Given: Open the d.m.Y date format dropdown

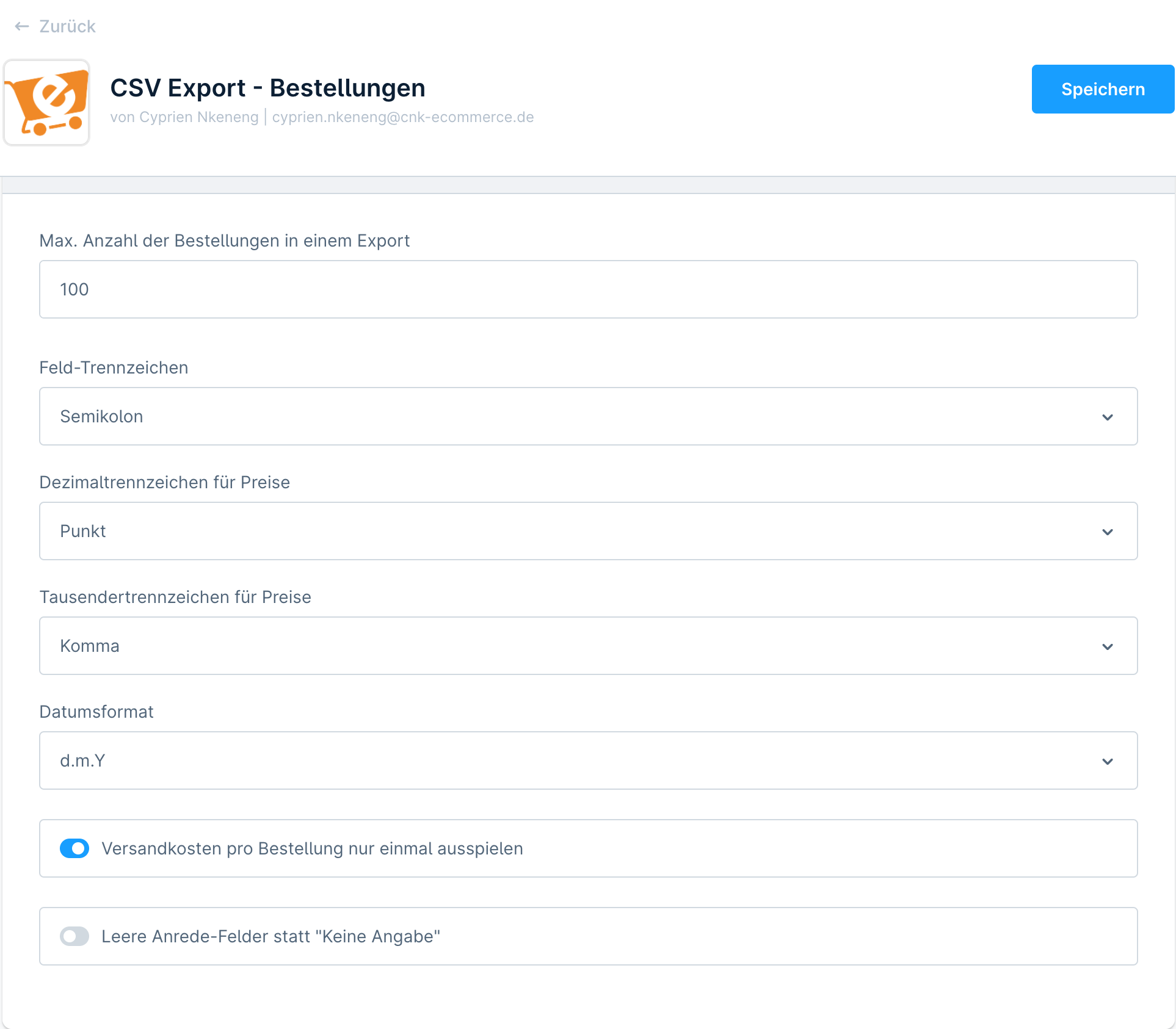Looking at the screenshot, I should [x=589, y=760].
